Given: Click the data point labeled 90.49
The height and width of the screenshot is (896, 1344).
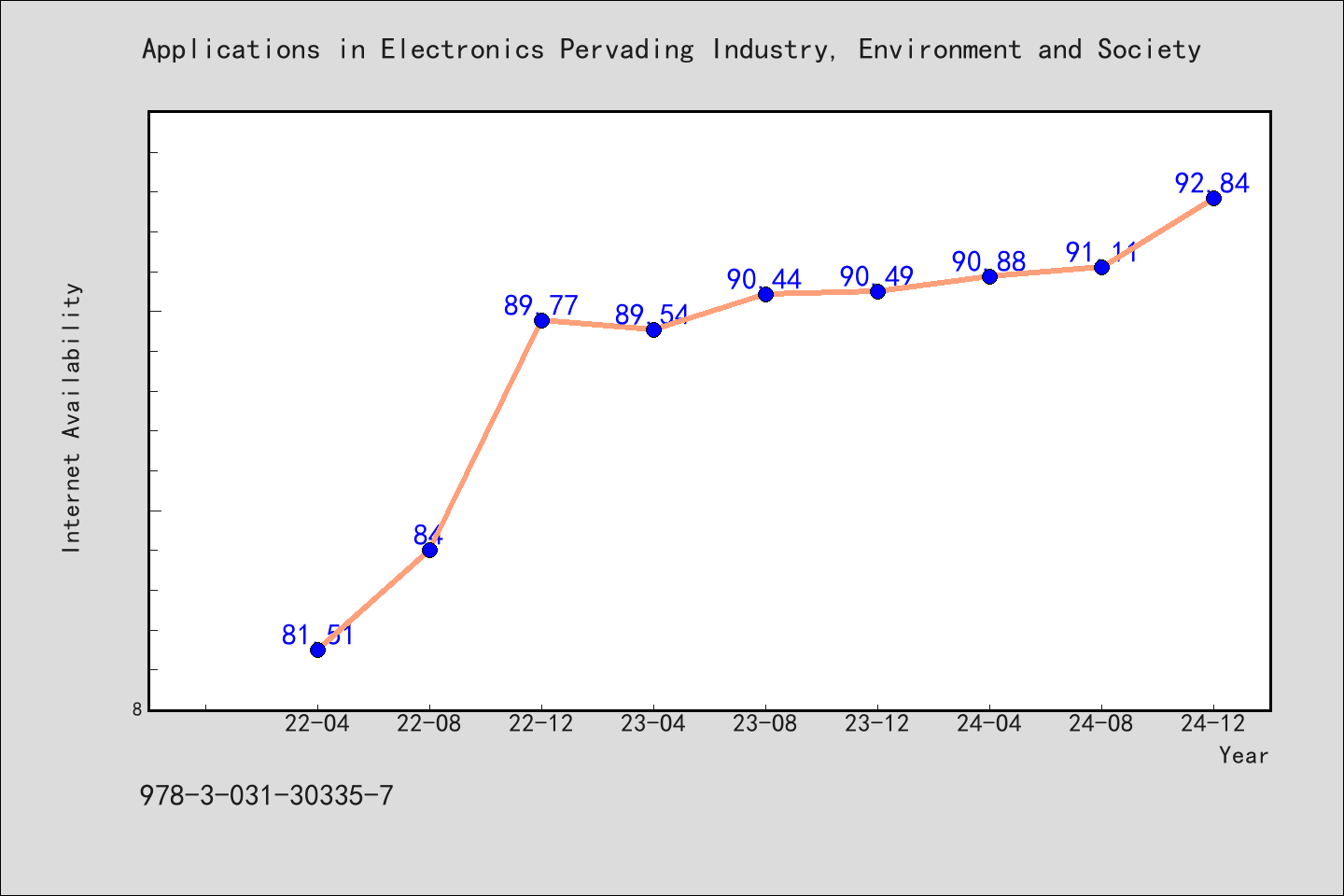Looking at the screenshot, I should point(877,291).
